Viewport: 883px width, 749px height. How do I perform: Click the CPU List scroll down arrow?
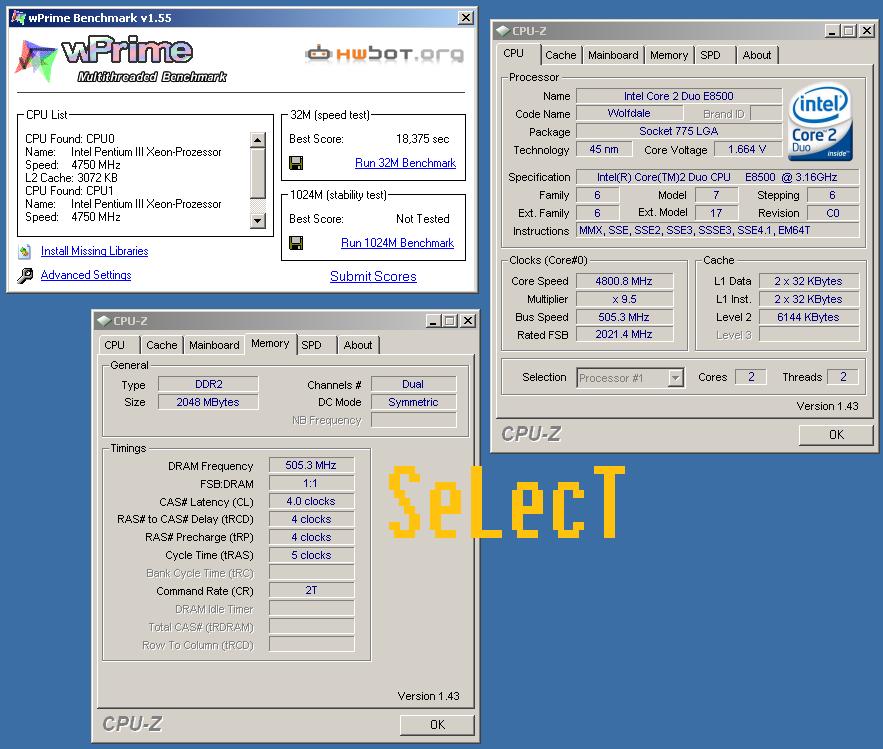[257, 221]
